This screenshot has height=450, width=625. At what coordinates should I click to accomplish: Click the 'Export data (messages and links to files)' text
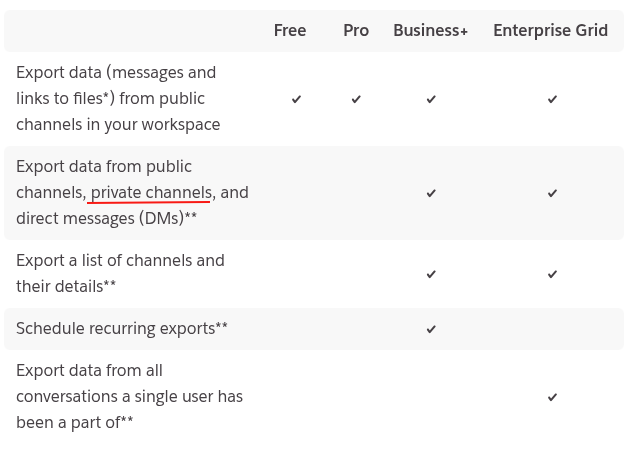(116, 72)
